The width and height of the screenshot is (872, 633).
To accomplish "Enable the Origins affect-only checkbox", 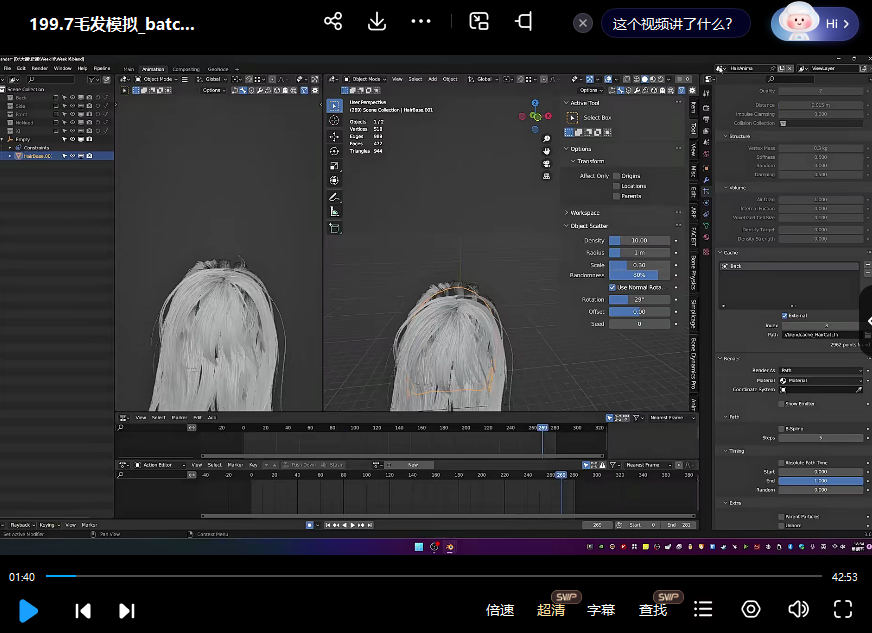I will [616, 176].
